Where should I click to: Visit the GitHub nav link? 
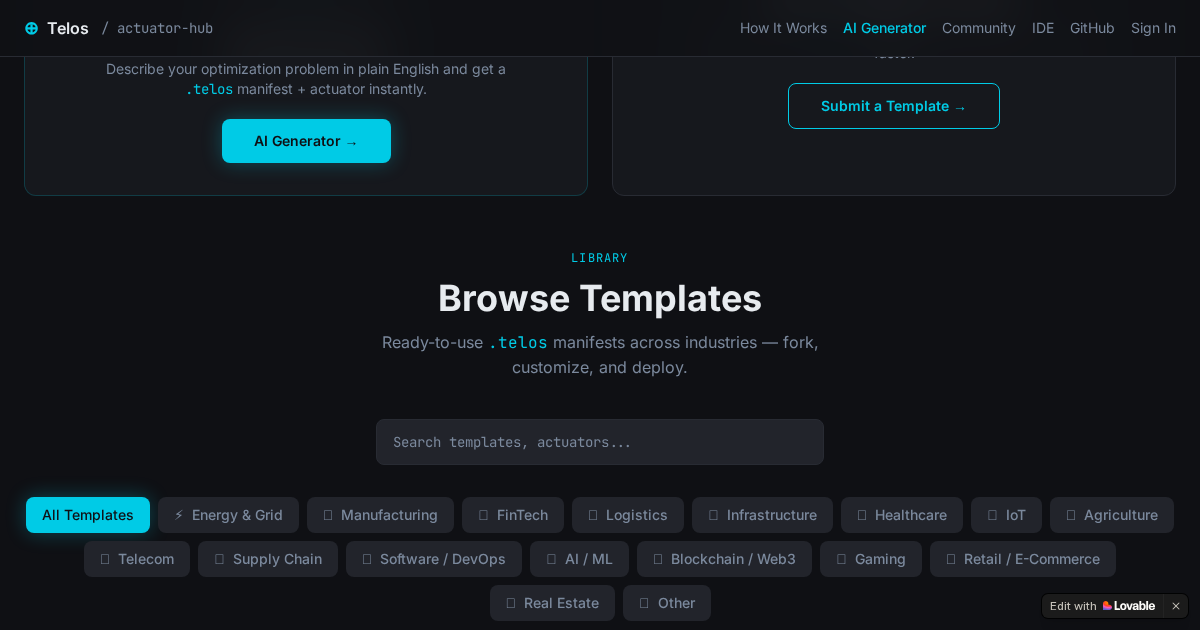pos(1092,28)
